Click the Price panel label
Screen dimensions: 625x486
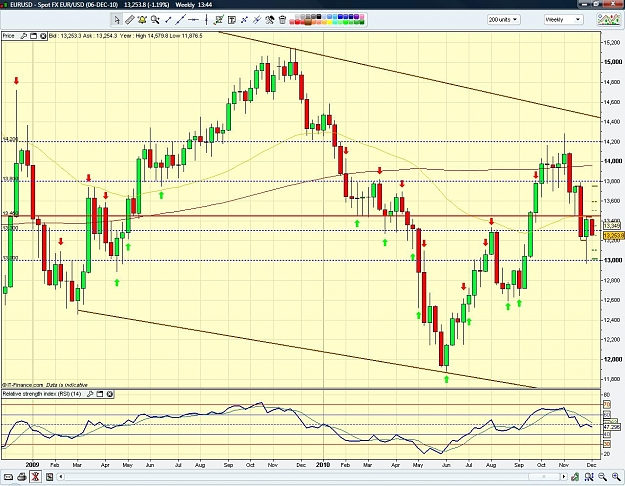[8, 36]
